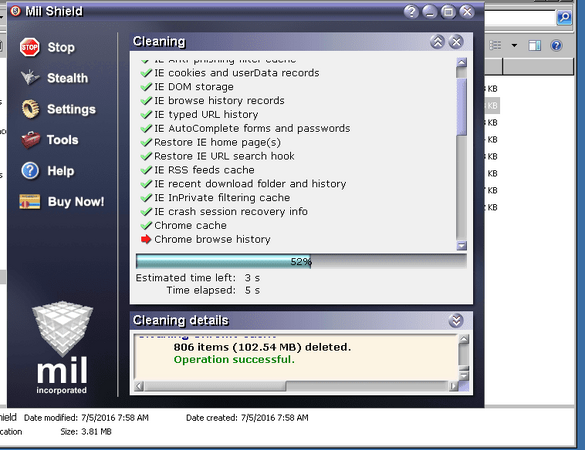Viewport: 585px width, 450px height.
Task: Click the cleaning list vertical scrollbar thumb
Action: 462,107
